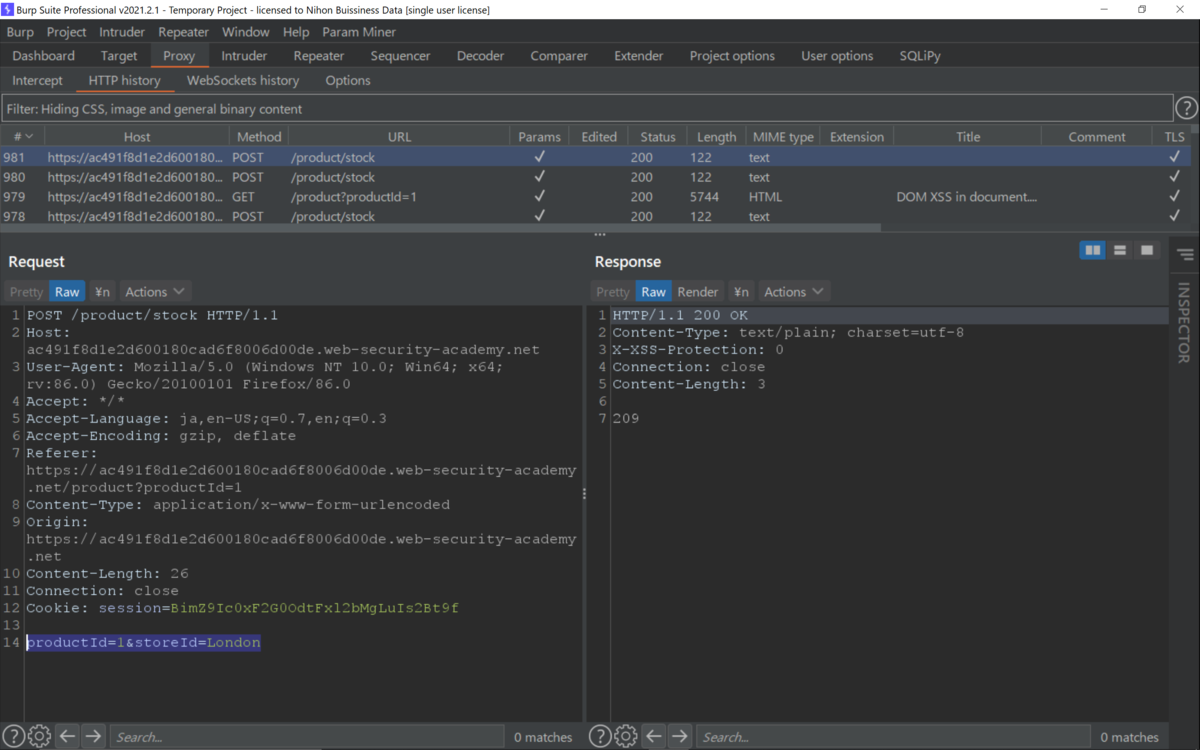Switch to the Target tab
The width and height of the screenshot is (1200, 750).
click(119, 56)
